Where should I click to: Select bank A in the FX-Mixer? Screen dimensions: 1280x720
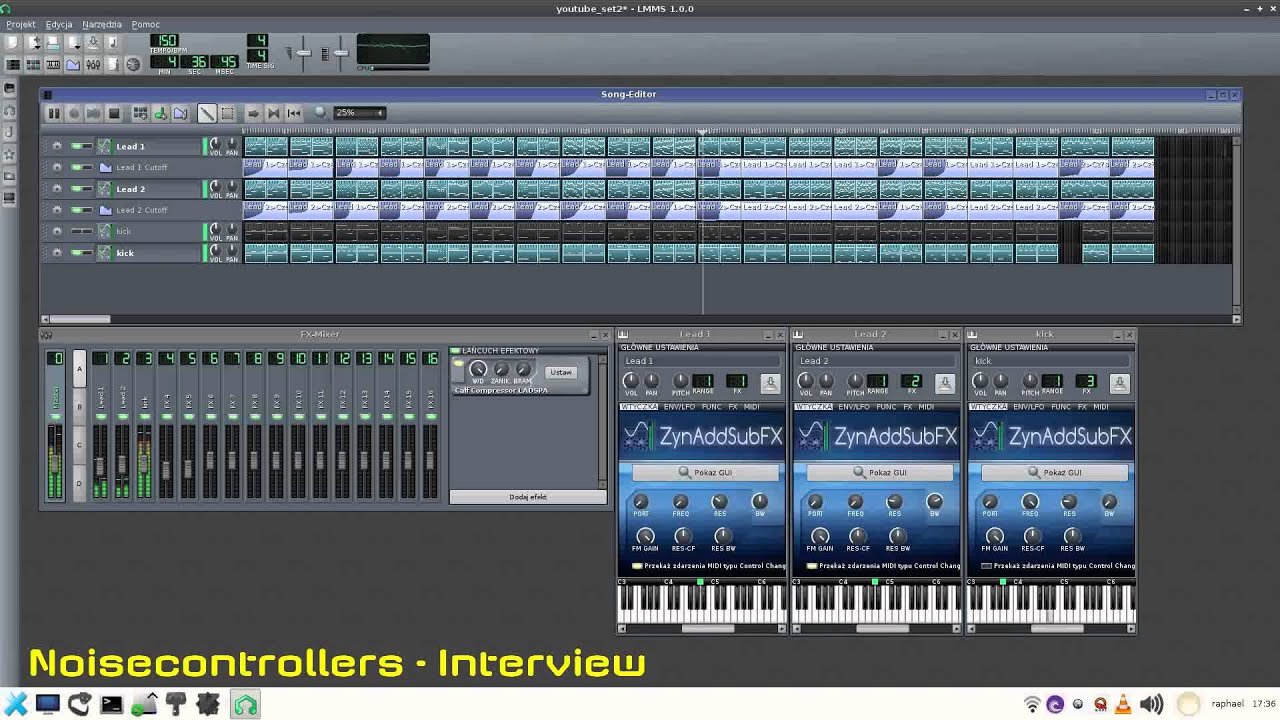click(80, 369)
